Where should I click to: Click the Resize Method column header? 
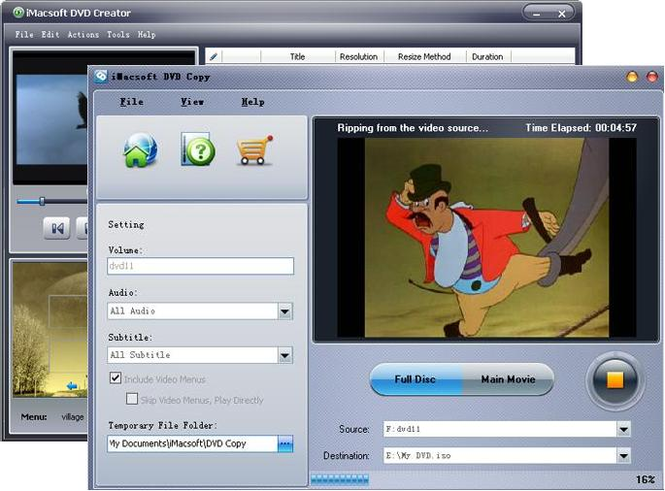[x=425, y=56]
